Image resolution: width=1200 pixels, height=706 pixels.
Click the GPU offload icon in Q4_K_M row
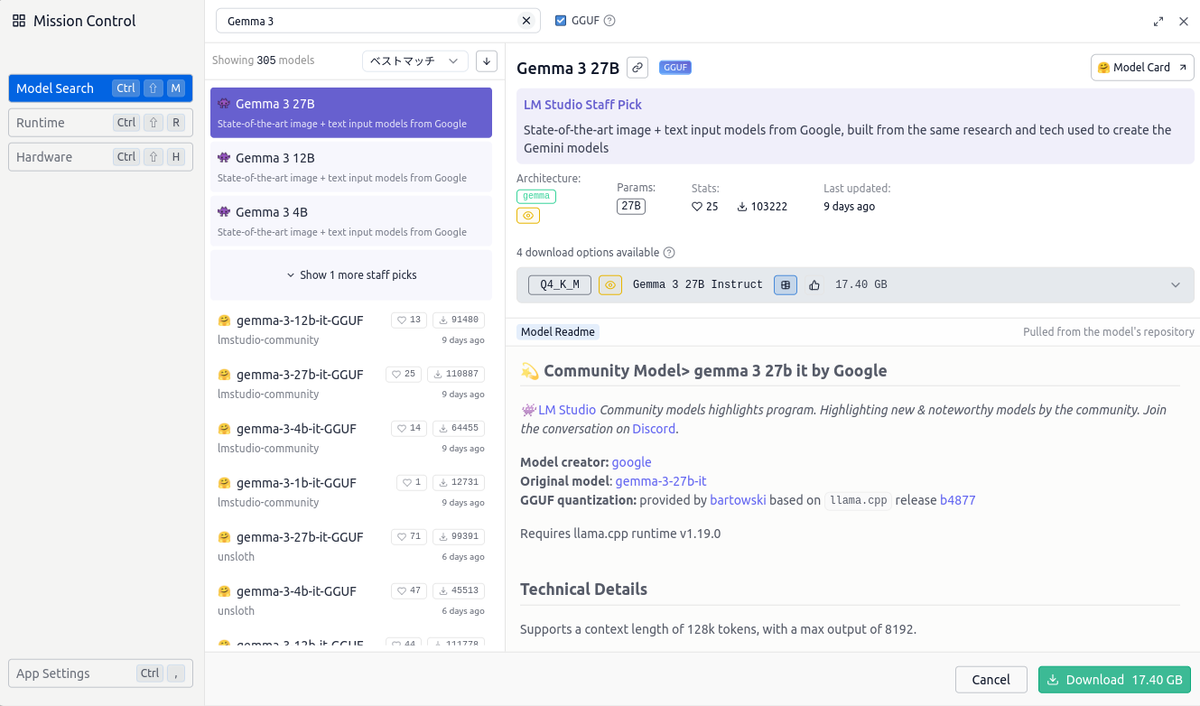pos(785,285)
